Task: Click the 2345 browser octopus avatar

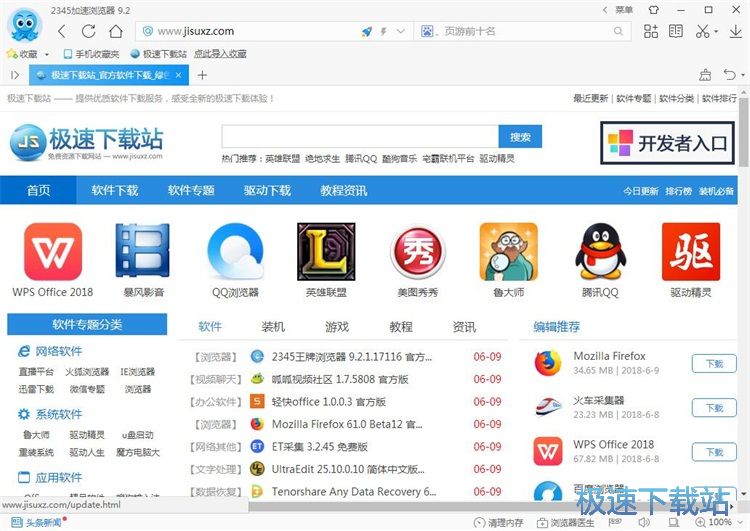Action: [24, 25]
